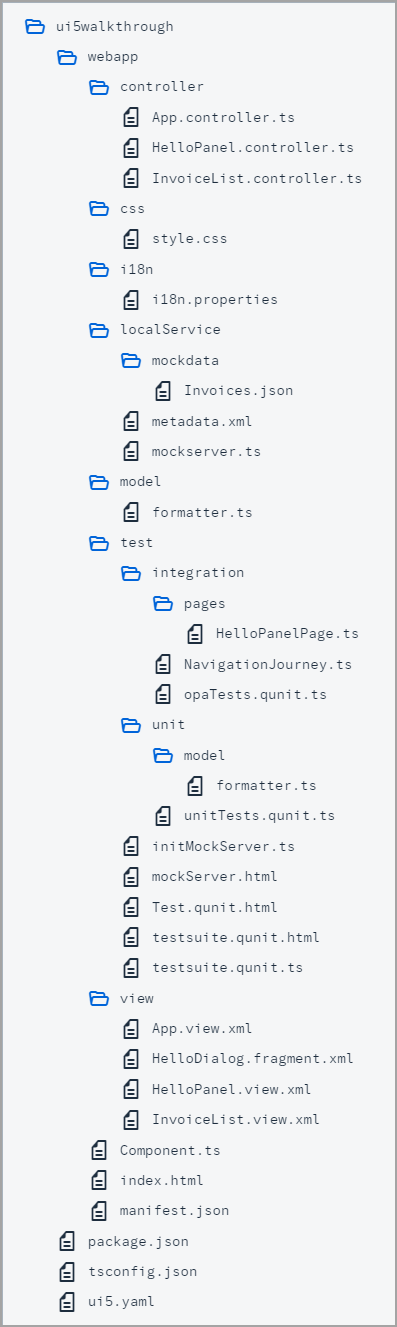397x1327 pixels.
Task: Collapse the webapp folder icon
Action: point(67,56)
